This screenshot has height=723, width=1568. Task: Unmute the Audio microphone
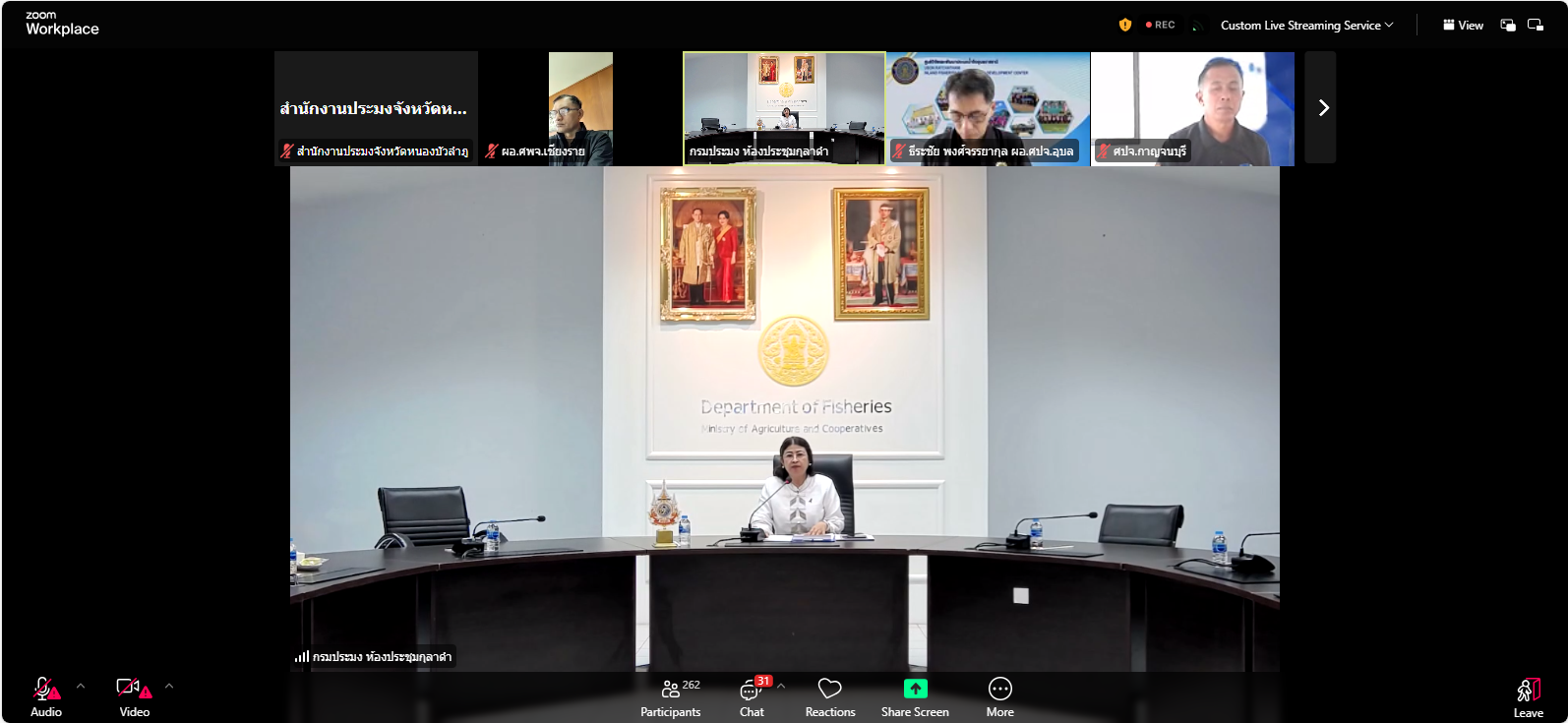[44, 689]
